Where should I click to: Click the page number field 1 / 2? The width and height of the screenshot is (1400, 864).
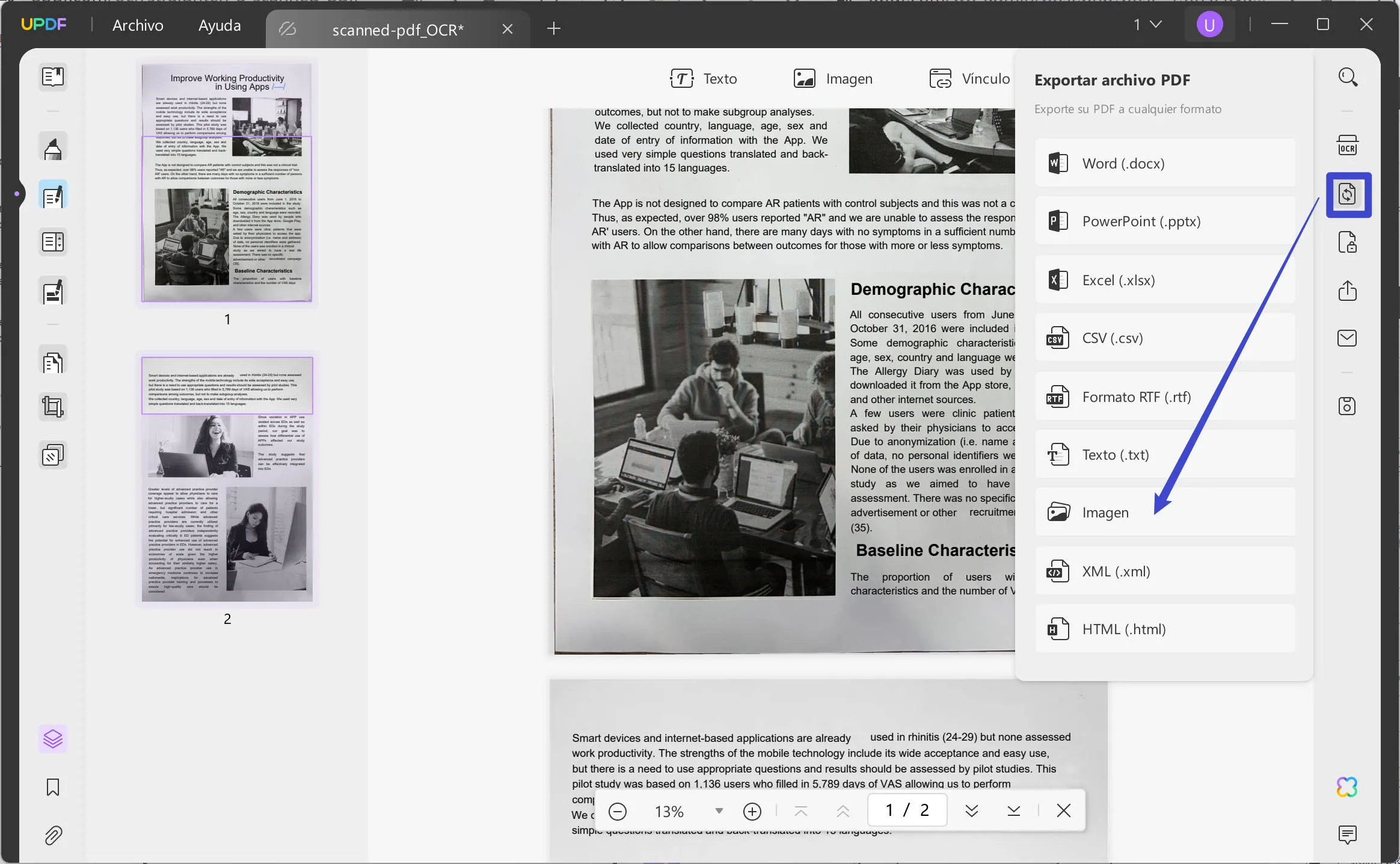click(x=907, y=810)
